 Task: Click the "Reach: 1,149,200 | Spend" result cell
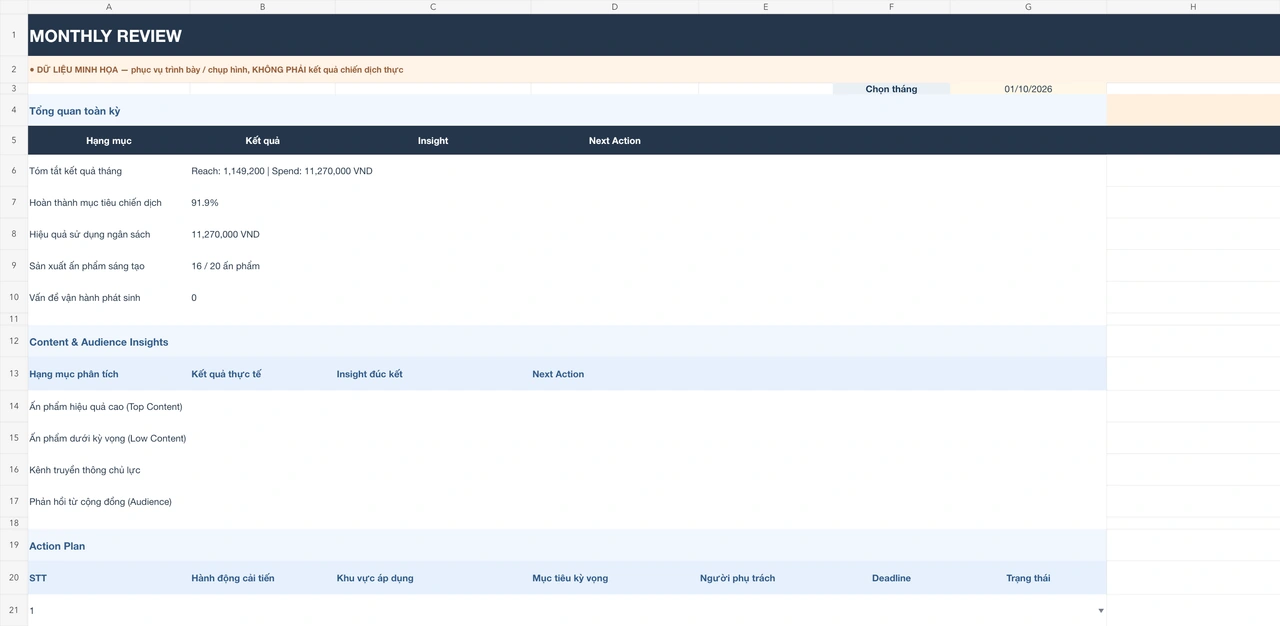click(x=282, y=171)
